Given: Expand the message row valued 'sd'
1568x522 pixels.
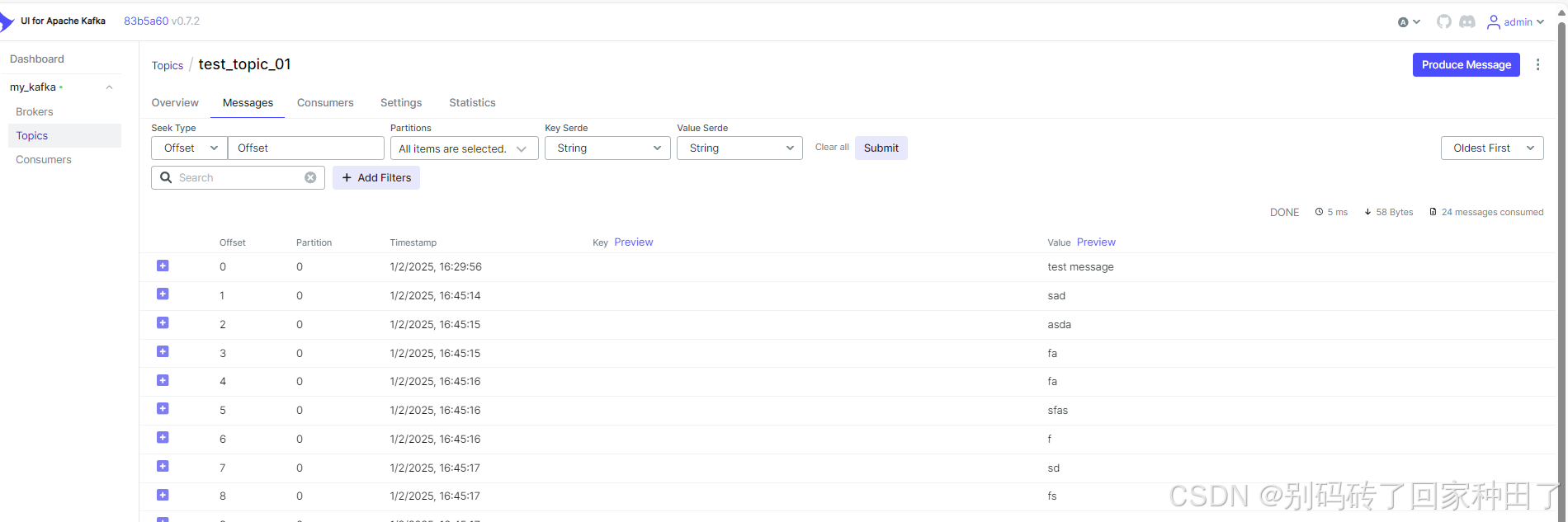Looking at the screenshot, I should tap(163, 466).
